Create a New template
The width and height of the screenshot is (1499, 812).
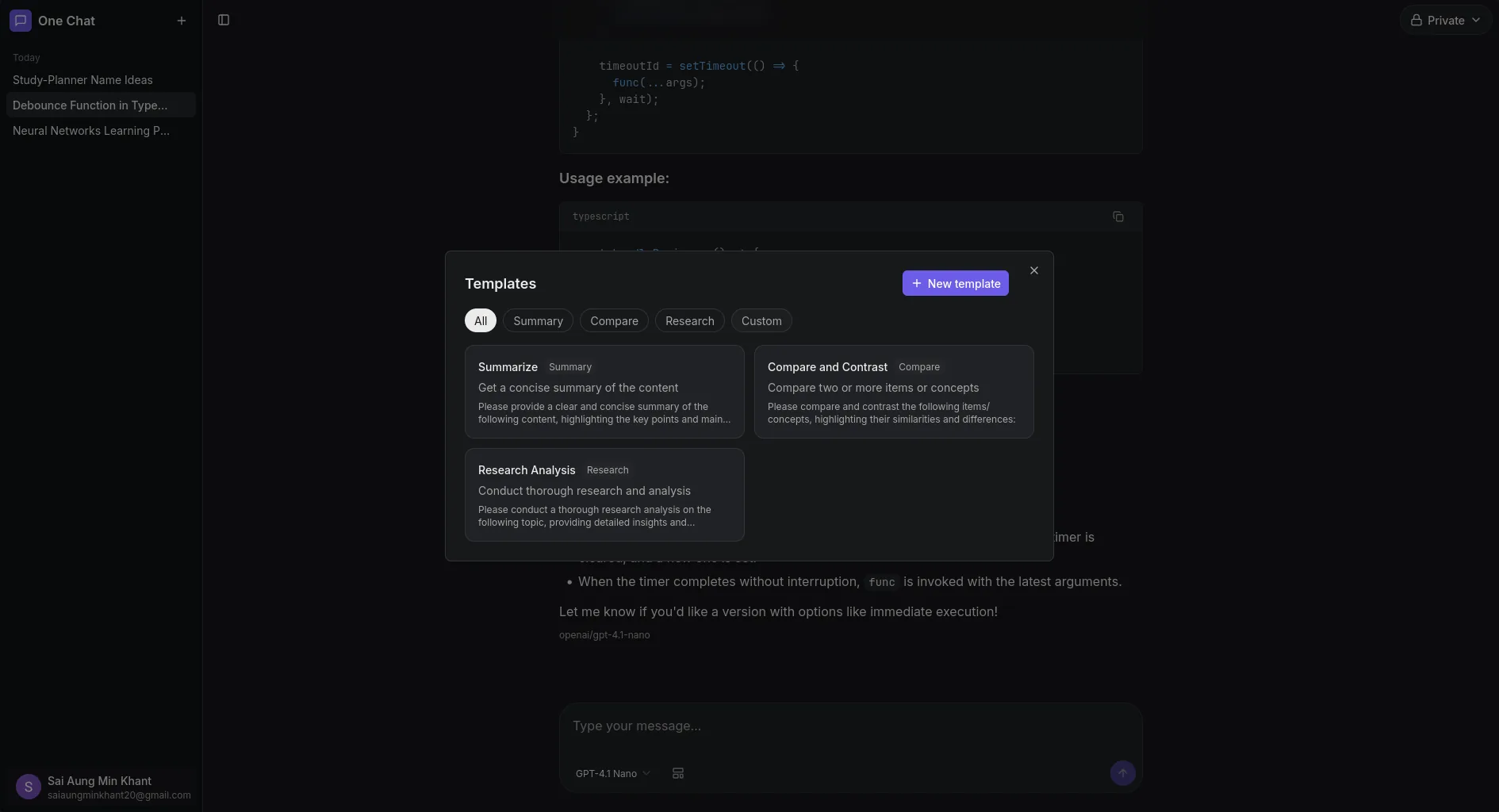coord(956,283)
